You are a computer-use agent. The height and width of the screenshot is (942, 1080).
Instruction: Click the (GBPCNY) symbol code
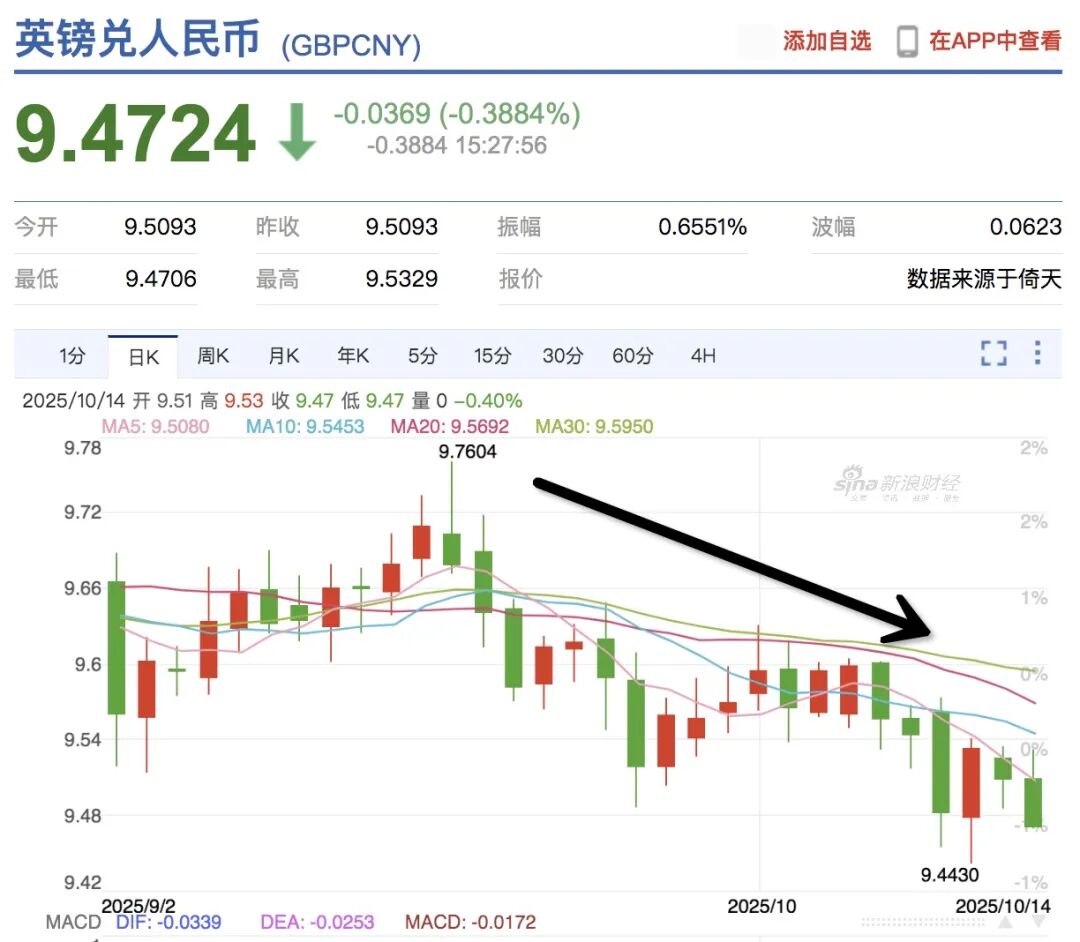tap(351, 45)
